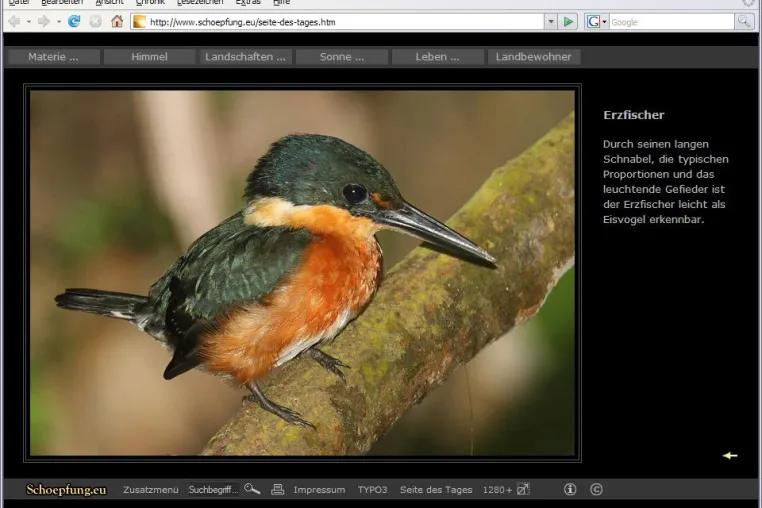Open the Forward history dropdown arrow
762x508 pixels.
pos(59,22)
